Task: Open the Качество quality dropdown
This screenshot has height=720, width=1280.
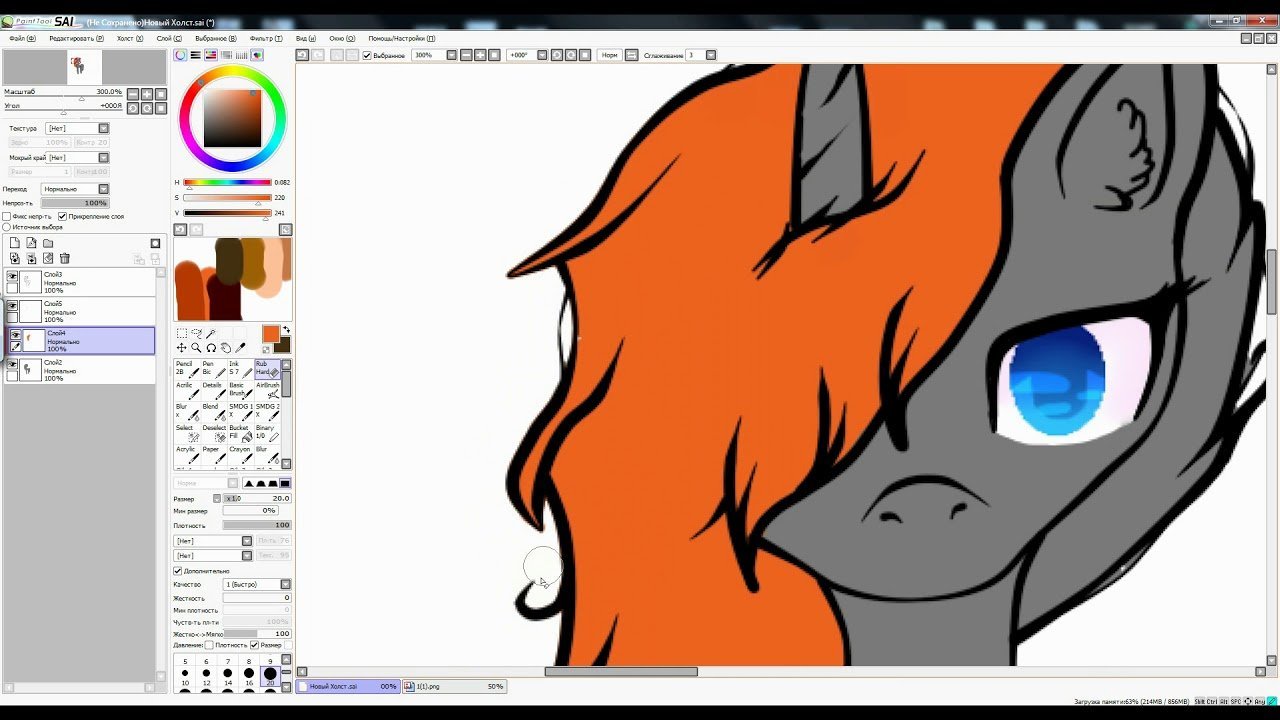Action: [x=257, y=584]
